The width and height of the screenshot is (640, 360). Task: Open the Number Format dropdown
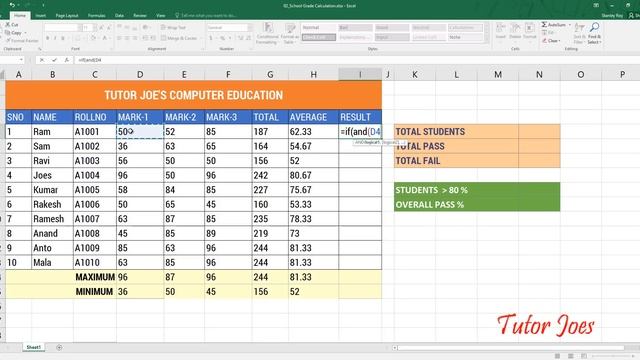pyautogui.click(x=250, y=27)
